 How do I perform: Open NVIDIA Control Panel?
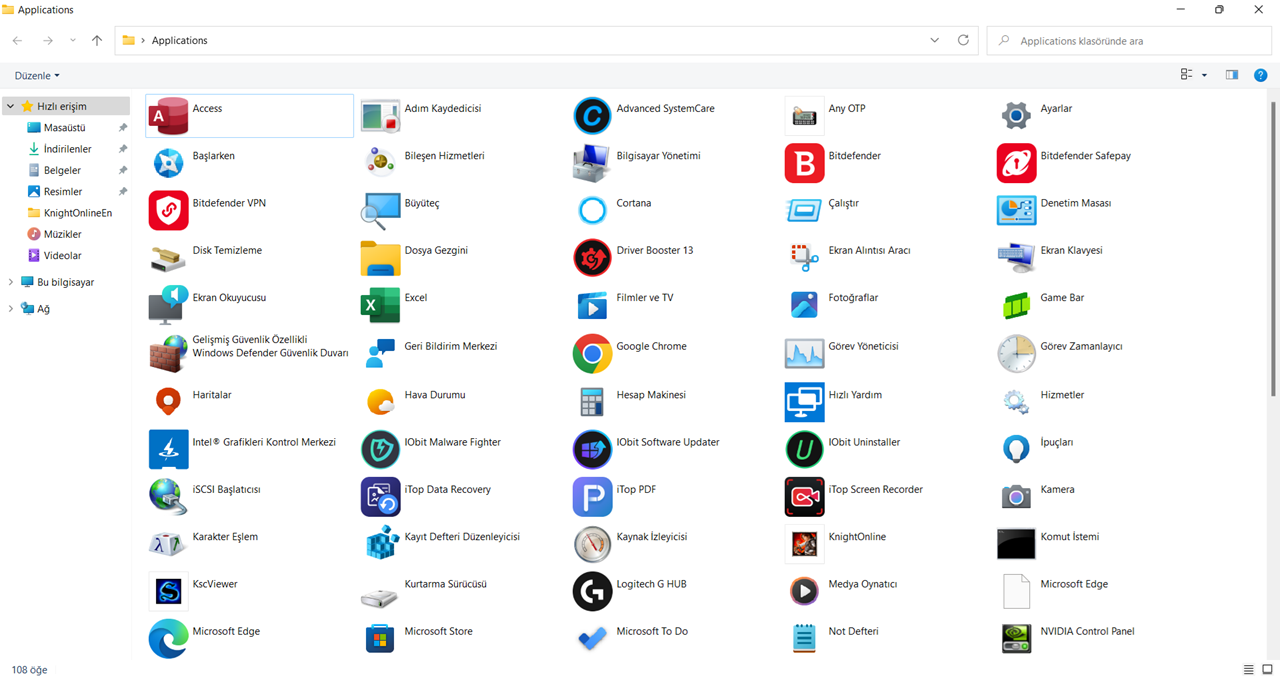[1090, 631]
